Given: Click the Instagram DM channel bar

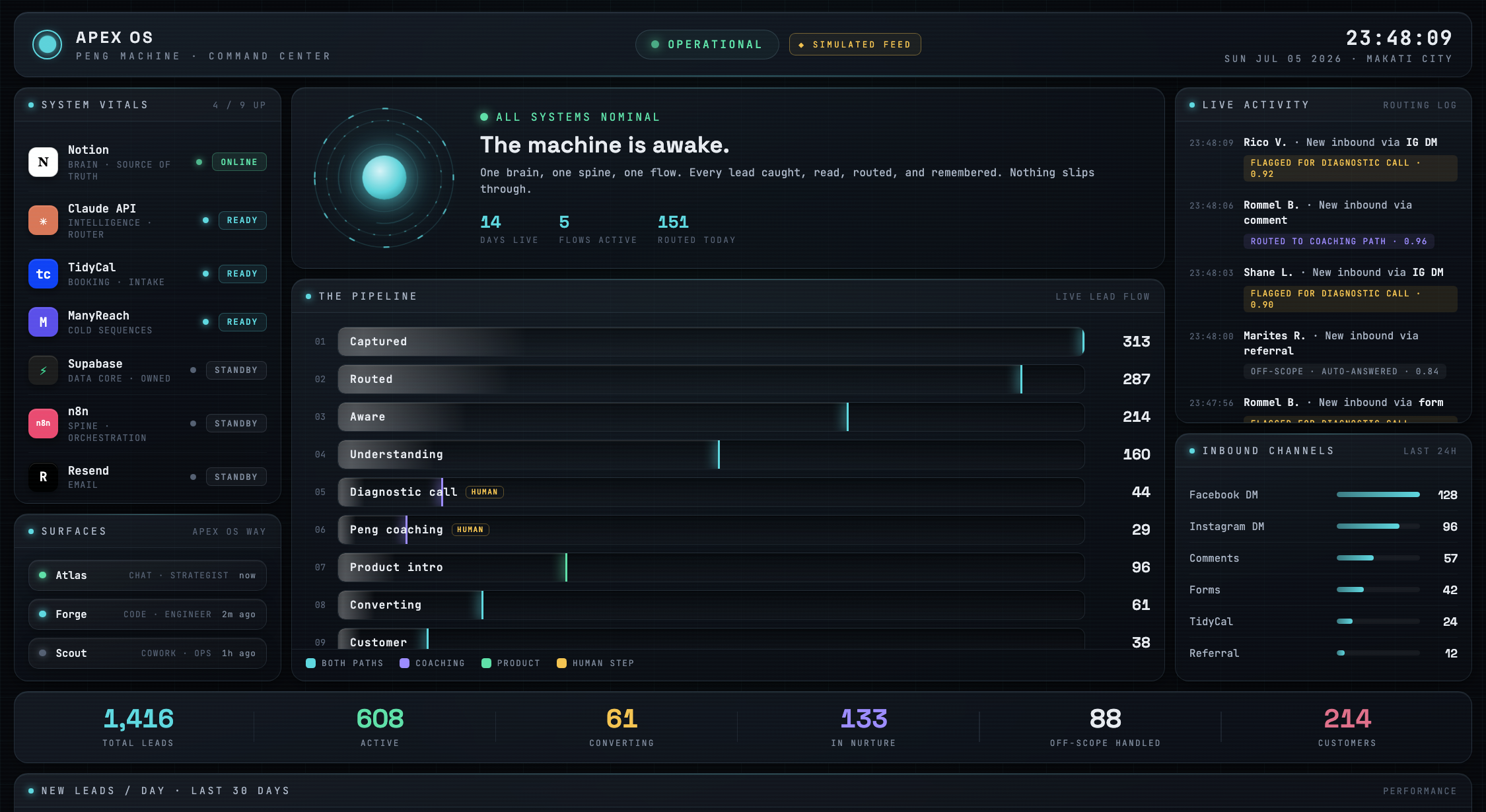Looking at the screenshot, I should click(x=1378, y=526).
